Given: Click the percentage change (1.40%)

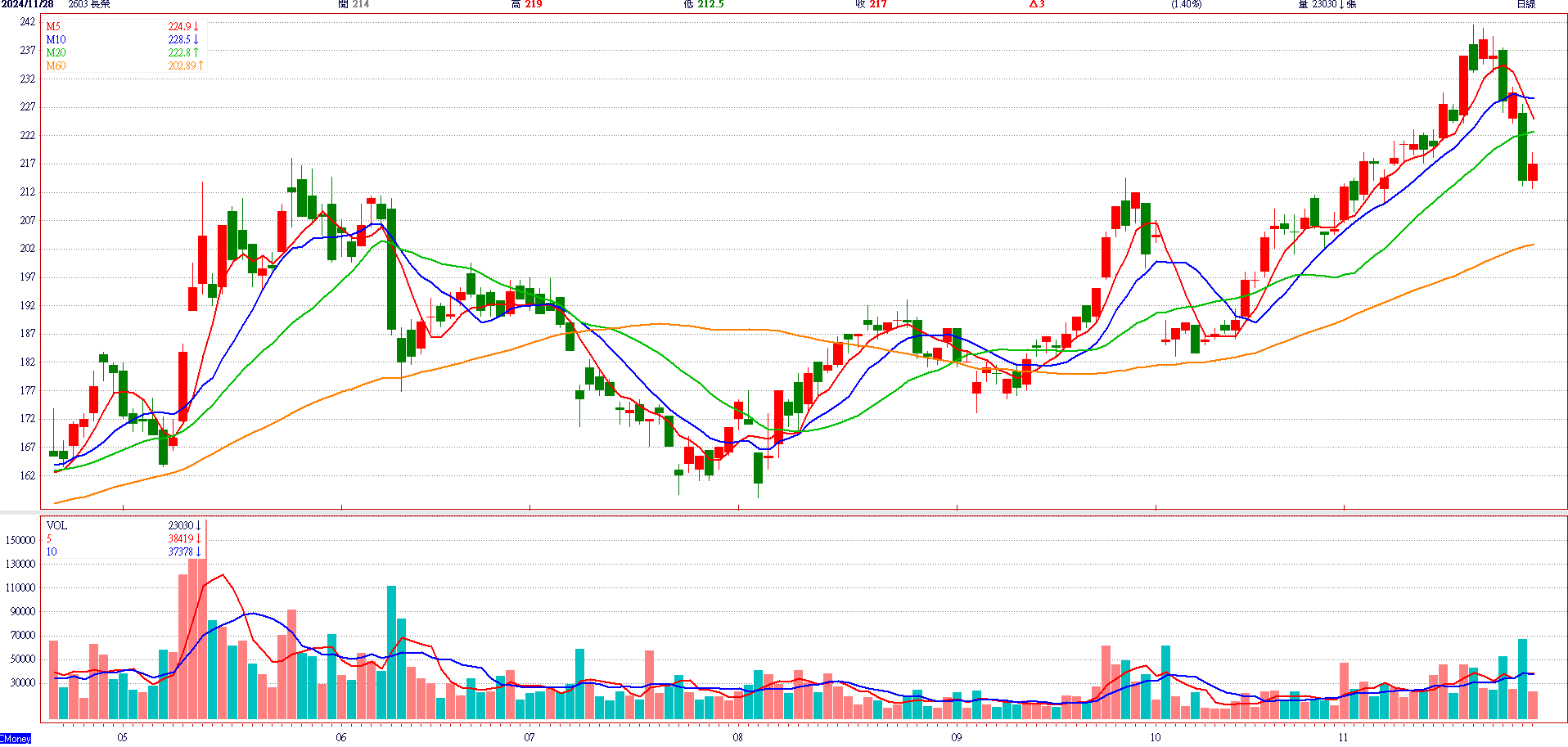Looking at the screenshot, I should 1187,4.
